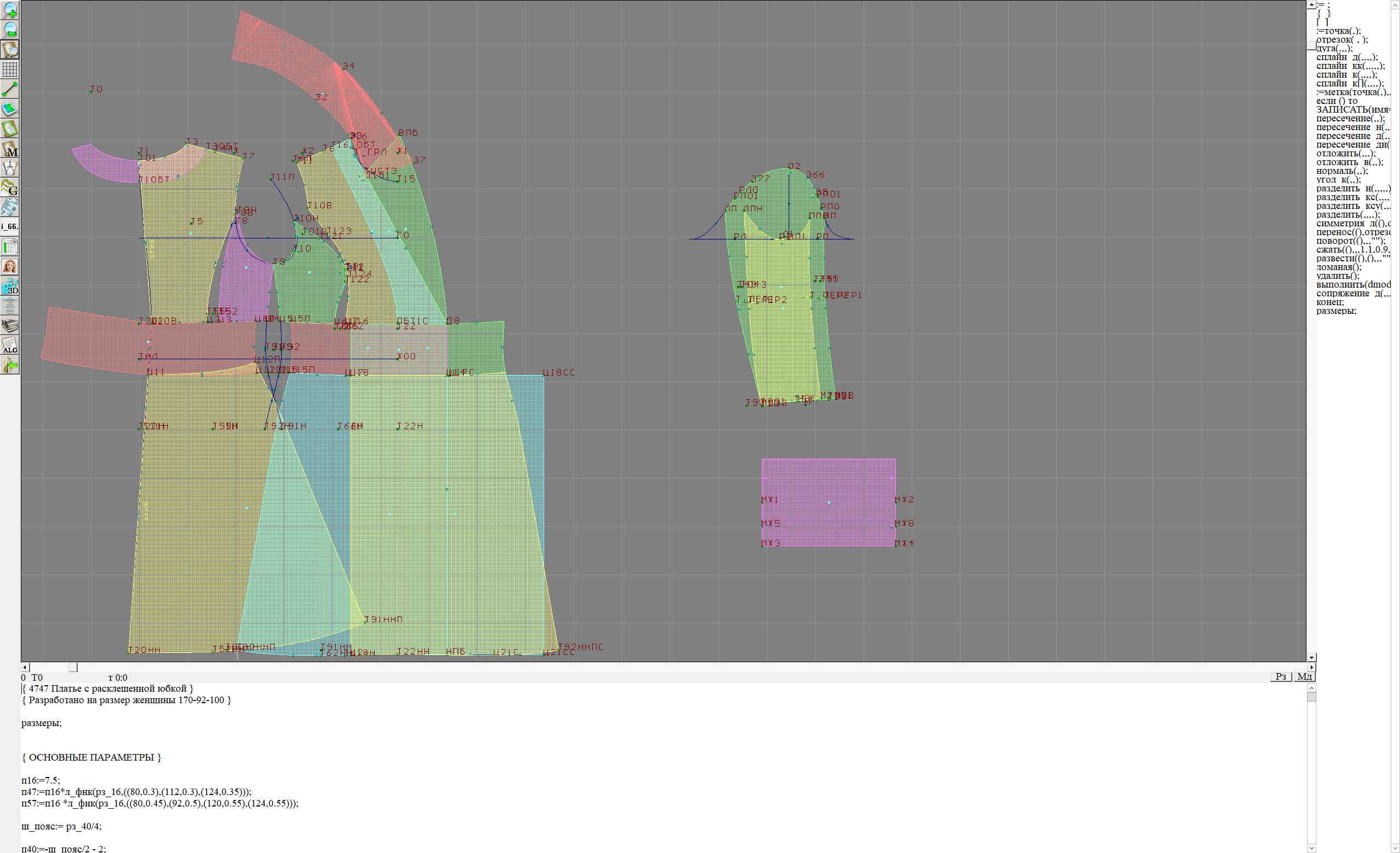1400x853 pixels.
Task: Click in the script line 'п16:=7.5;'
Action: (x=40, y=780)
